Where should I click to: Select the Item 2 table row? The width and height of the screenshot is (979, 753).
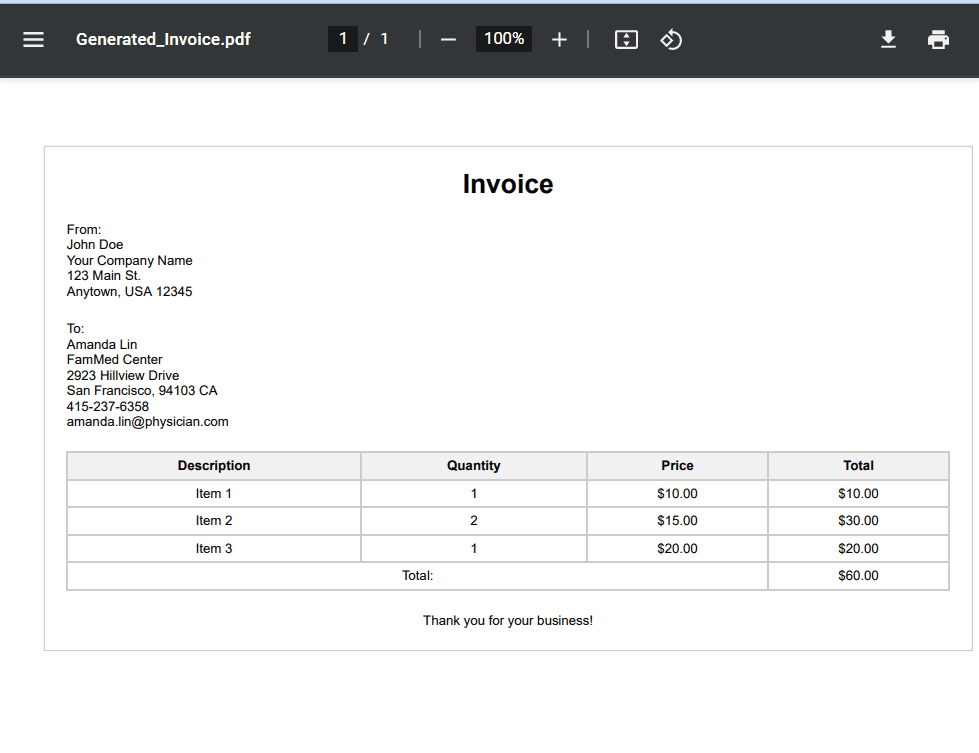(213, 520)
